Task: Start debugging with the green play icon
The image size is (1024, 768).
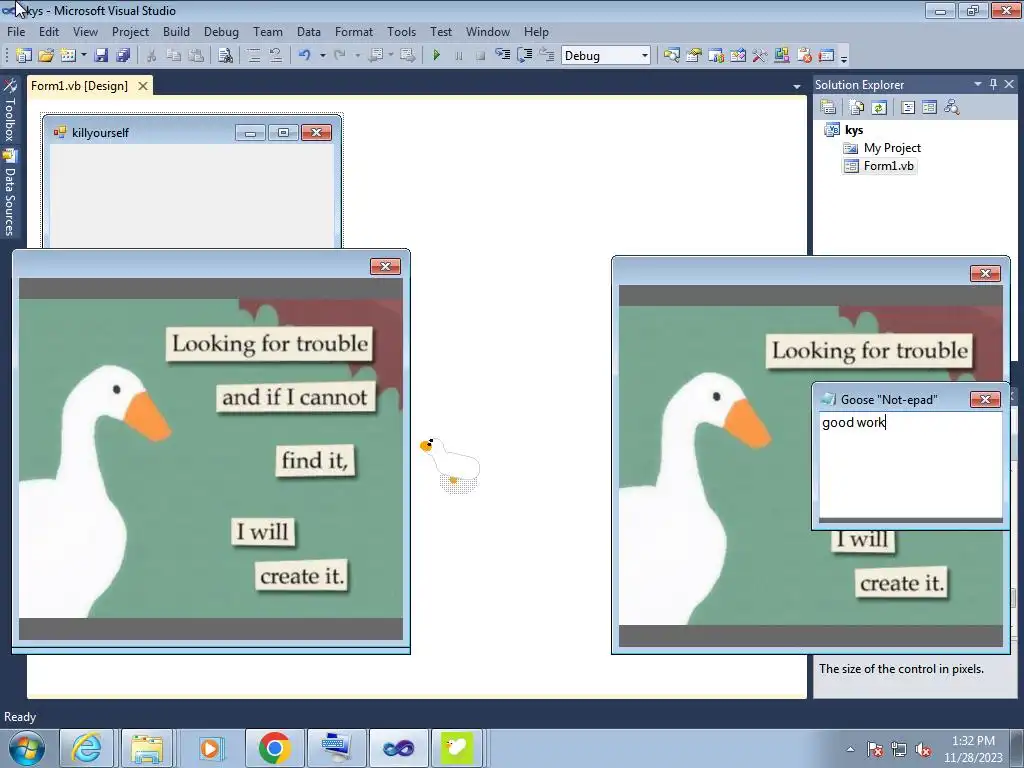Action: coord(436,56)
